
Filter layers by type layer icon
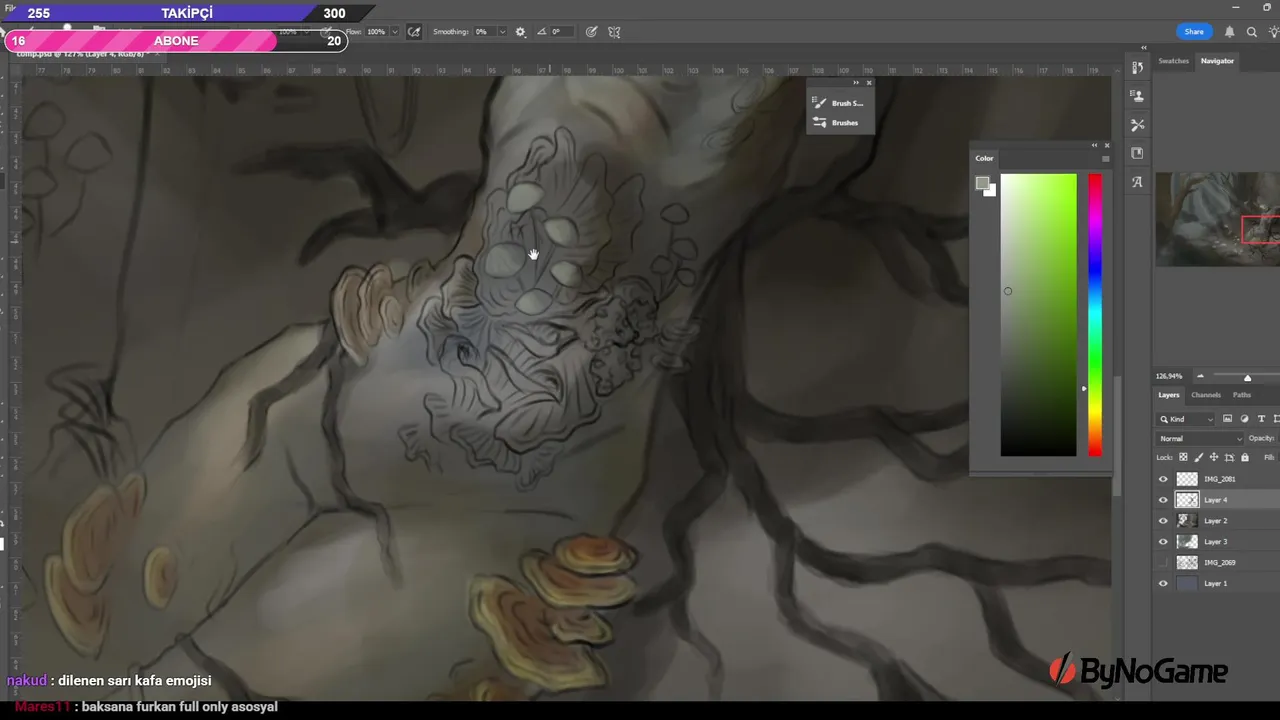pos(1261,419)
